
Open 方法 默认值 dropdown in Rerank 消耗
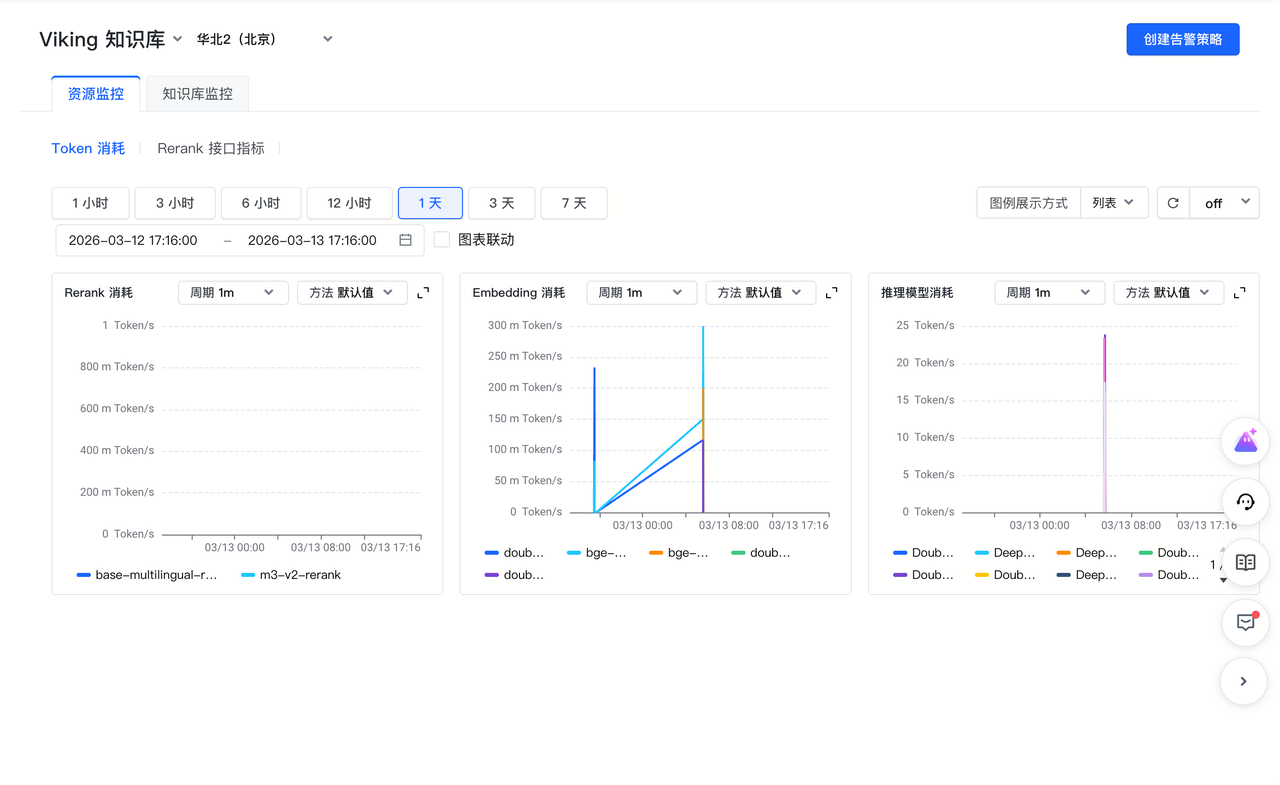click(352, 293)
